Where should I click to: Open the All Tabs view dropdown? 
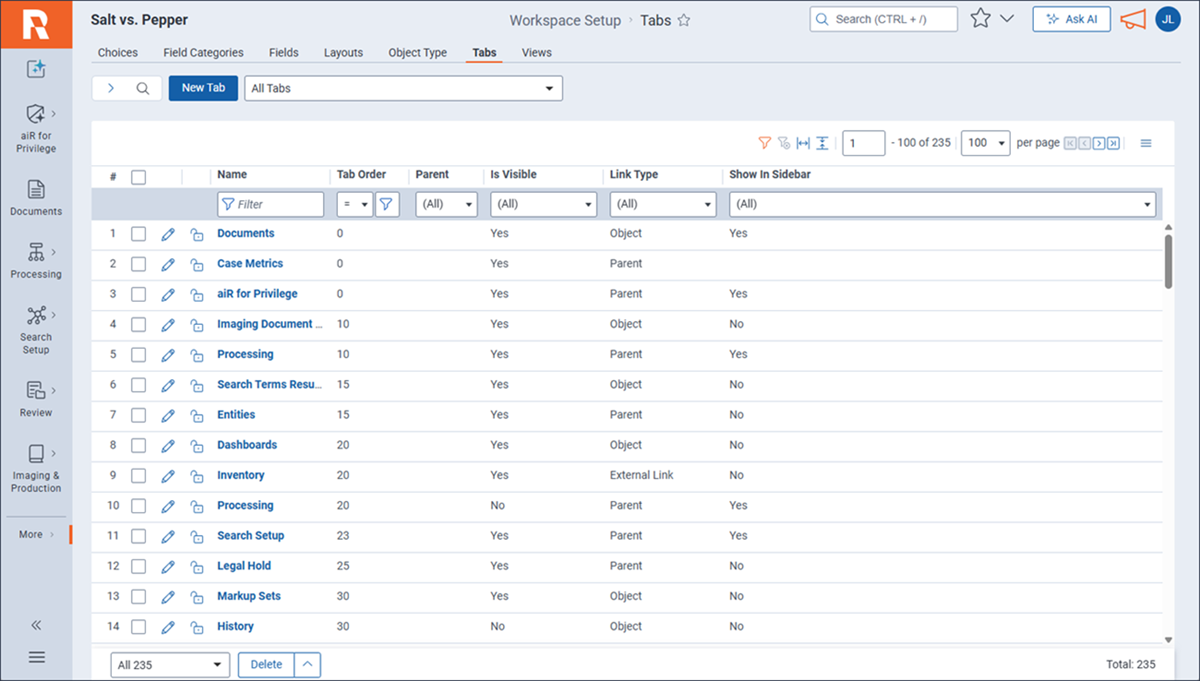[x=403, y=88]
